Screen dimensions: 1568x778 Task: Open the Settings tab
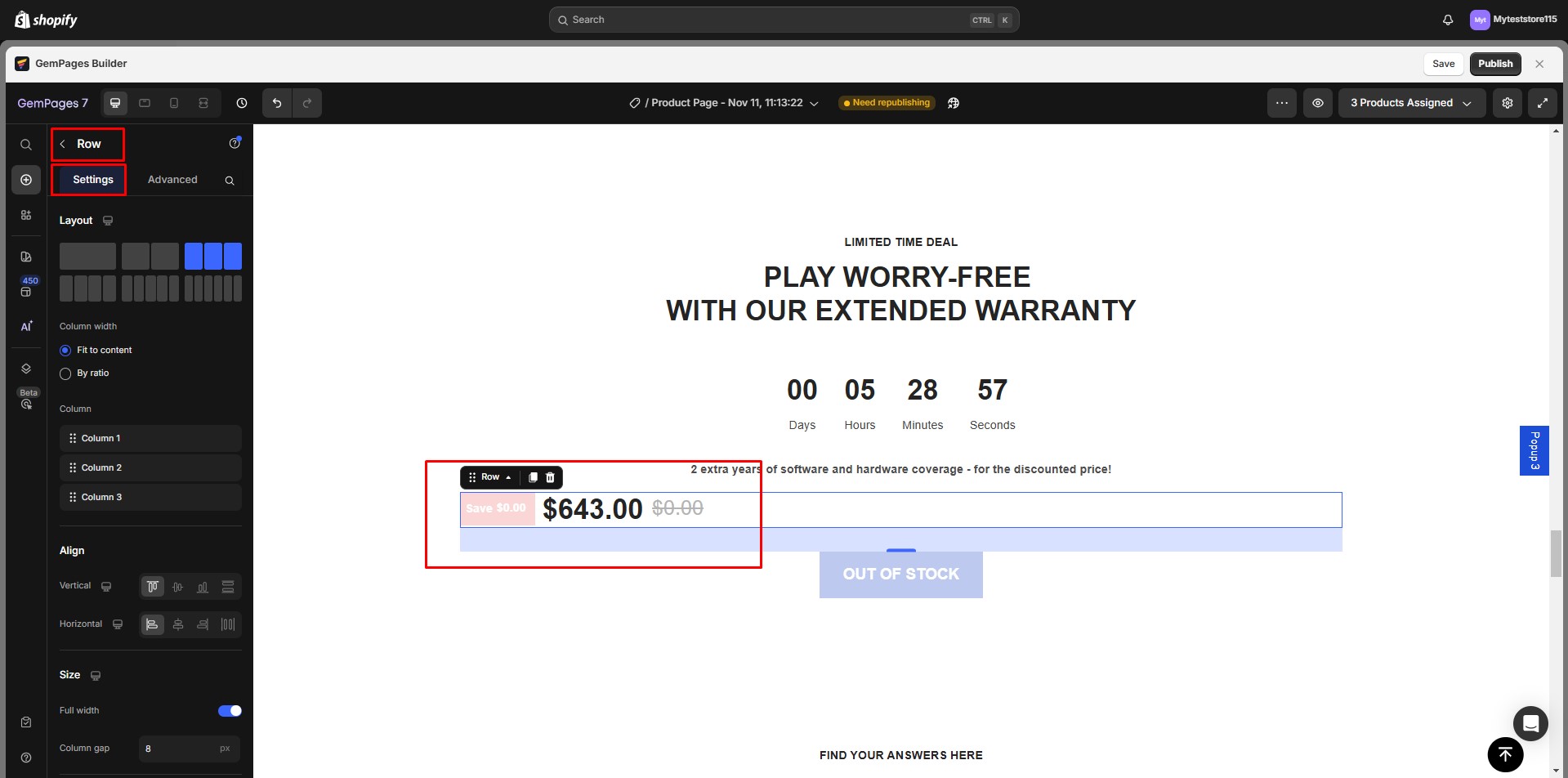(x=93, y=180)
